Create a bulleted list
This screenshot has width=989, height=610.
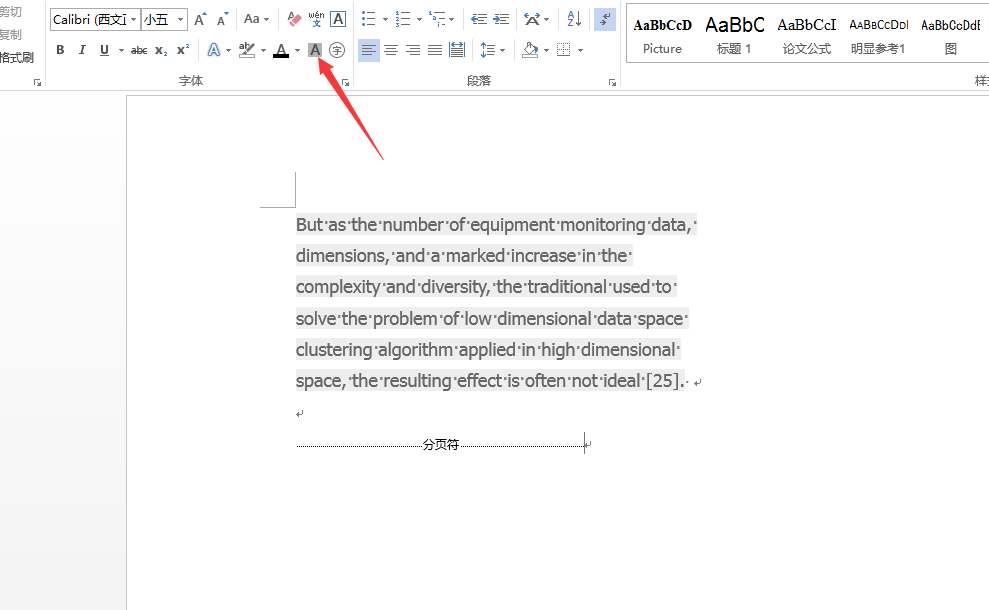point(368,20)
